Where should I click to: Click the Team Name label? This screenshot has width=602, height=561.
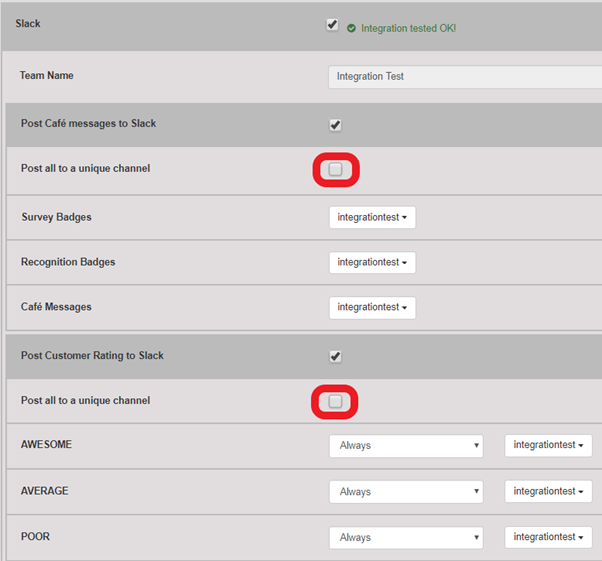coord(46,75)
